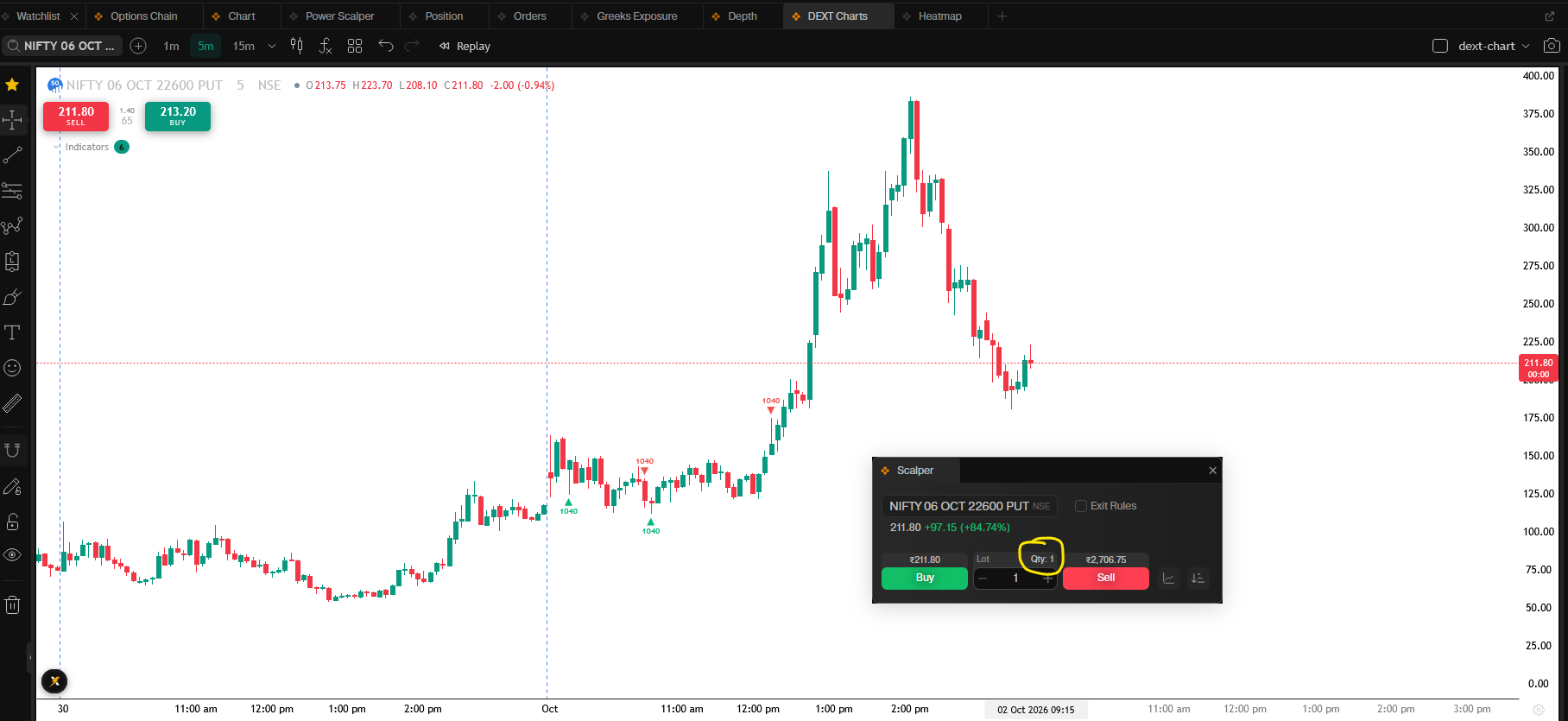The height and width of the screenshot is (721, 1568).
Task: Toggle the magnet snapping mode
Action: pos(12,450)
